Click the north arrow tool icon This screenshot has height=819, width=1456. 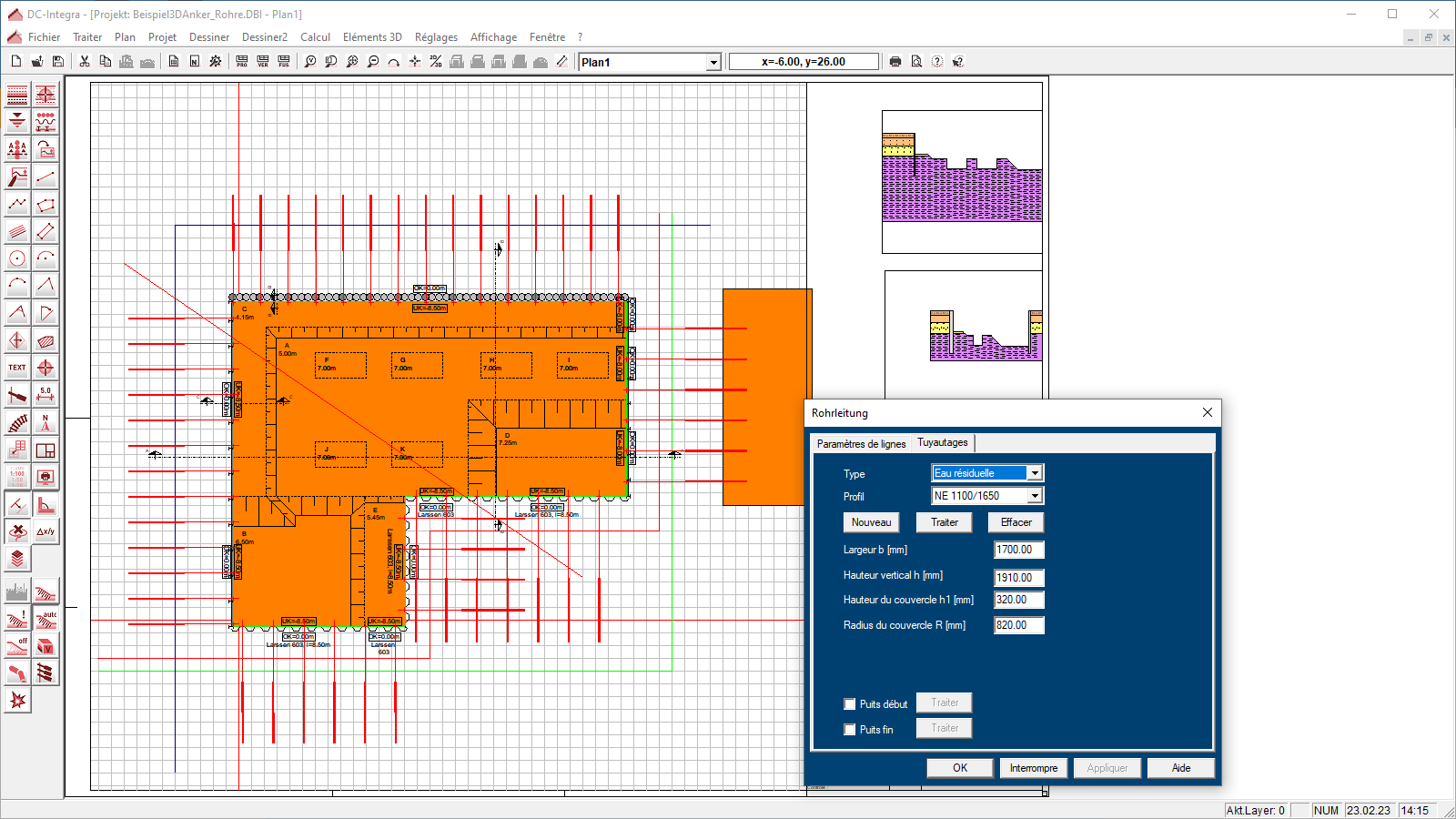[x=45, y=422]
